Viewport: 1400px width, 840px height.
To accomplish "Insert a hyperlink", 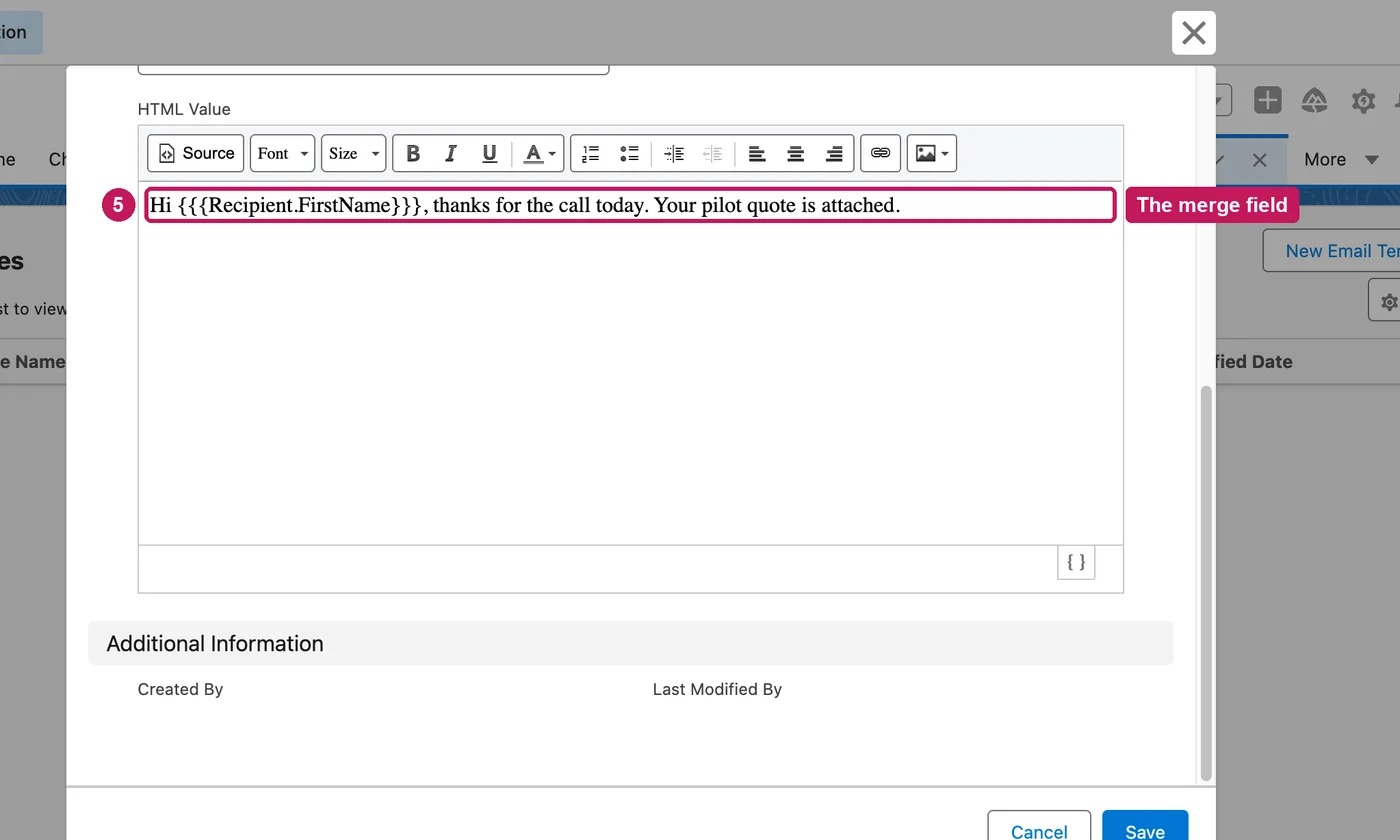I will tap(880, 153).
